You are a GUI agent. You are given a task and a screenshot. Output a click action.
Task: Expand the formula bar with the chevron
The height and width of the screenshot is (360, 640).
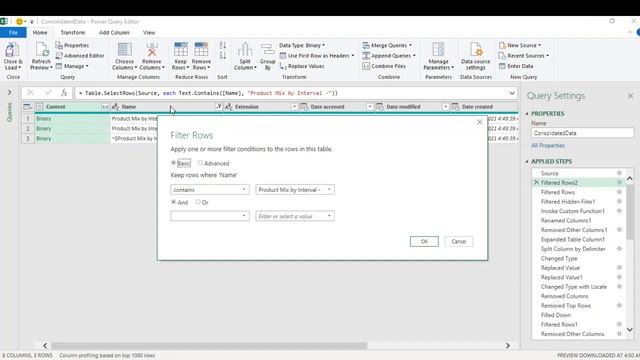click(x=512, y=93)
